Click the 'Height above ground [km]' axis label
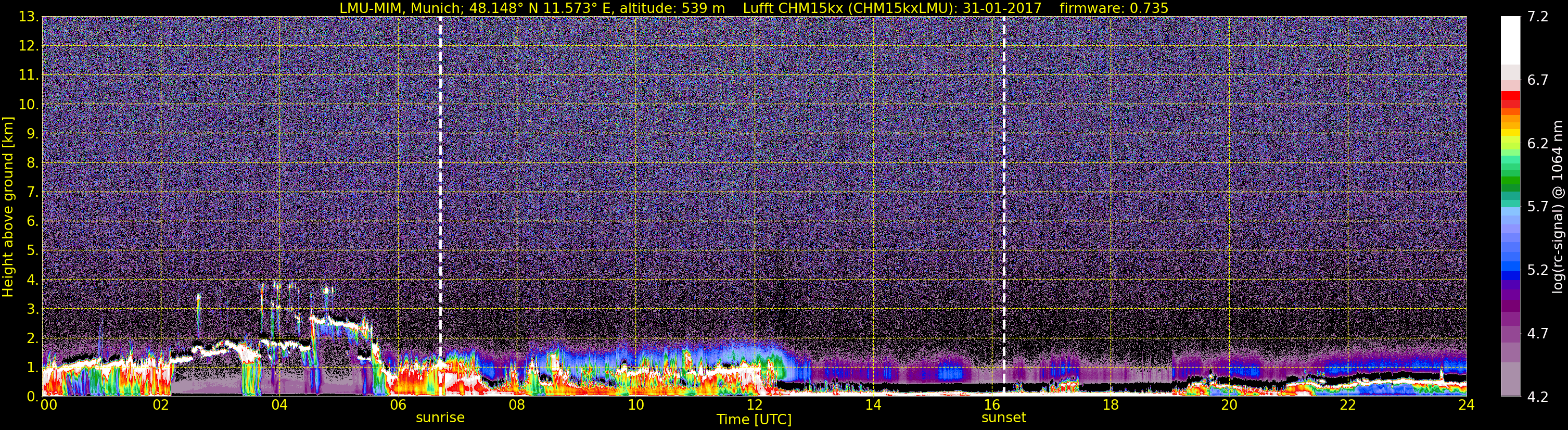This screenshot has width=1568, height=430. [x=8, y=207]
